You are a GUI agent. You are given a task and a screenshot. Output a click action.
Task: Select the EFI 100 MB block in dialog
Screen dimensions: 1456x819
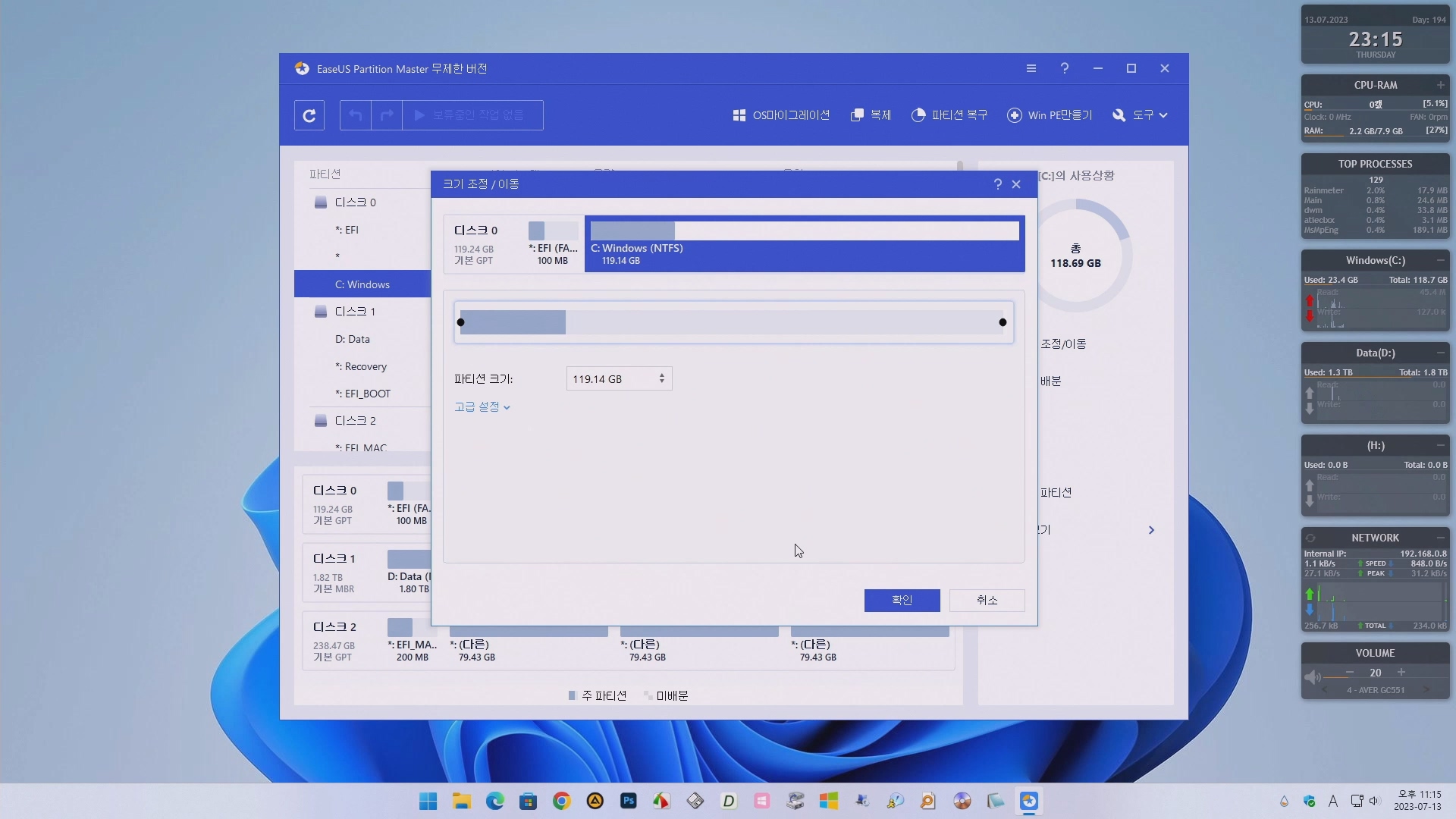[x=553, y=243]
